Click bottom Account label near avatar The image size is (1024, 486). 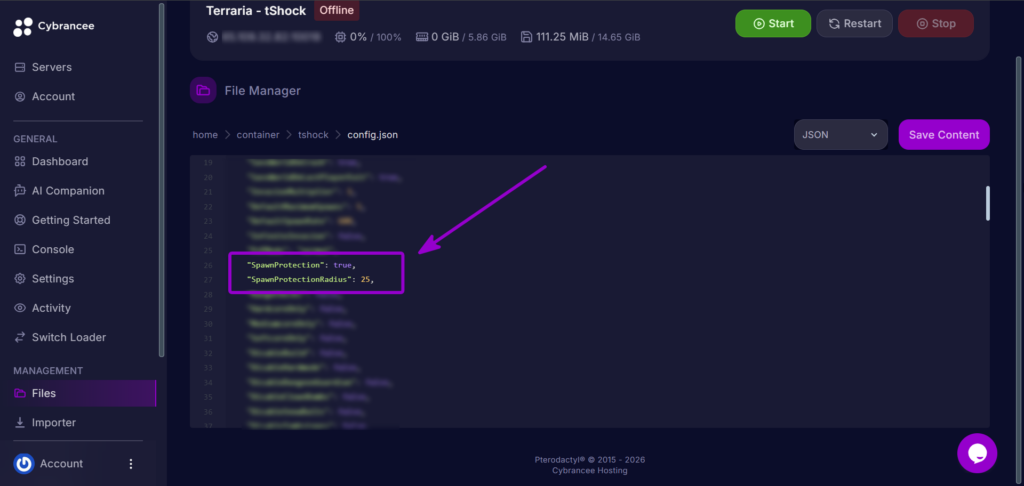coord(61,464)
